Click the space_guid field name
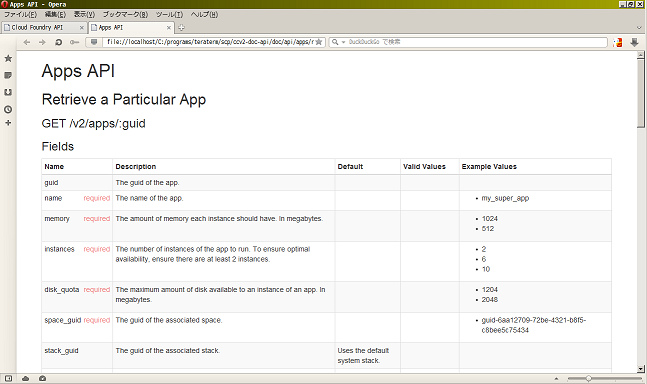 pos(63,320)
